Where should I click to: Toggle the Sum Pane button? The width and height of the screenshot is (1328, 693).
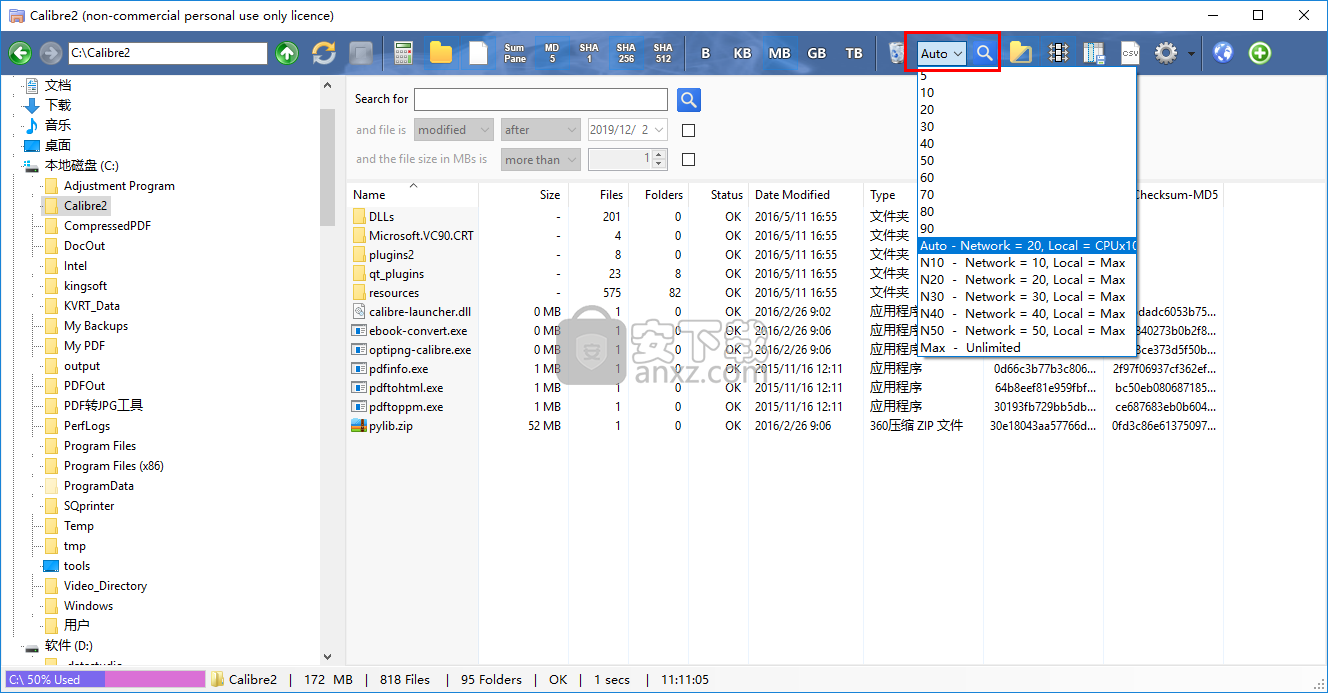(x=515, y=53)
